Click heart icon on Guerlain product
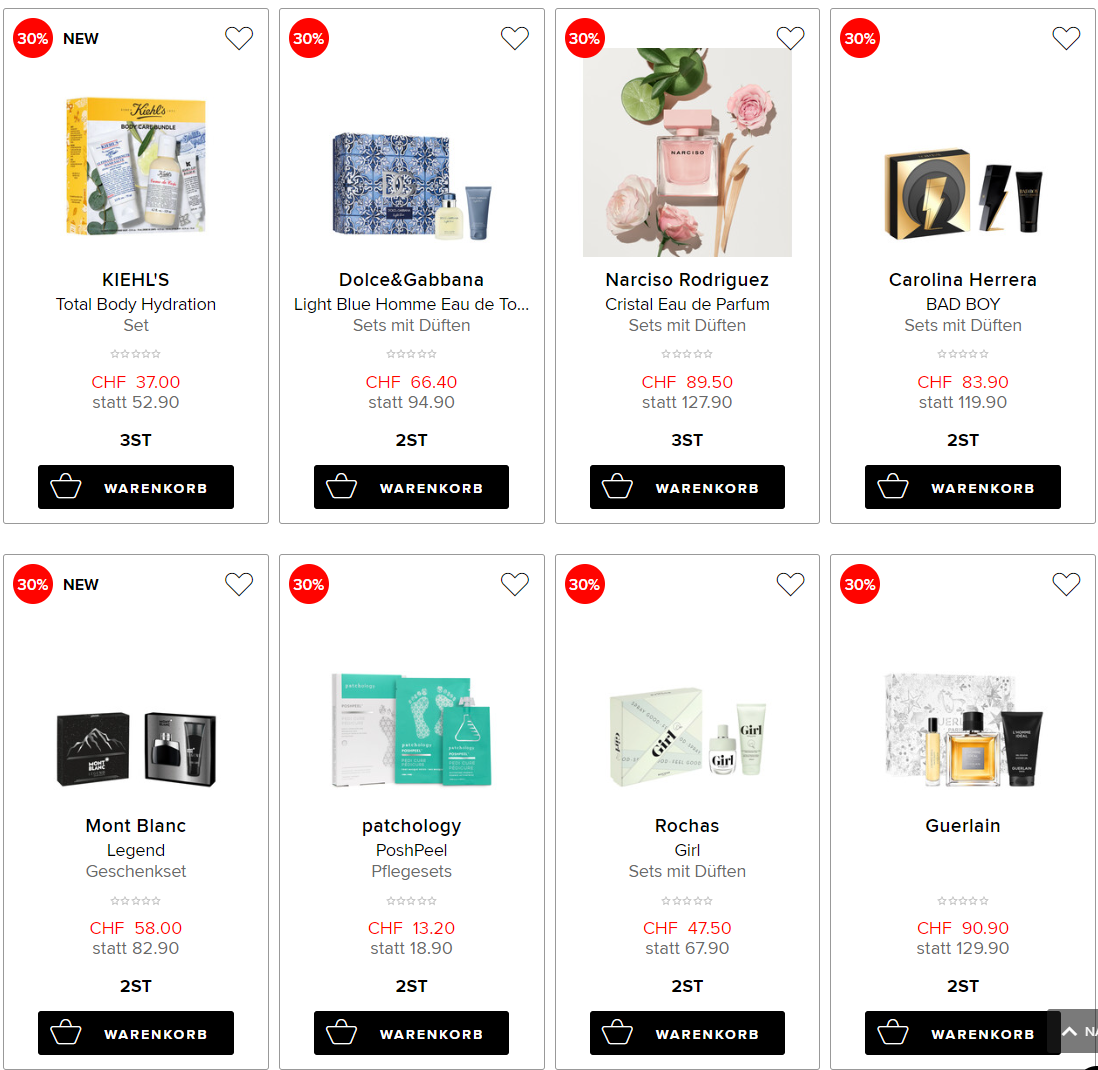 (x=1066, y=584)
